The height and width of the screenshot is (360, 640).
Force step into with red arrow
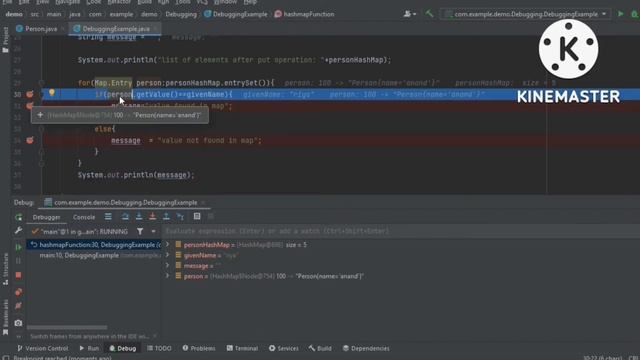point(152,217)
